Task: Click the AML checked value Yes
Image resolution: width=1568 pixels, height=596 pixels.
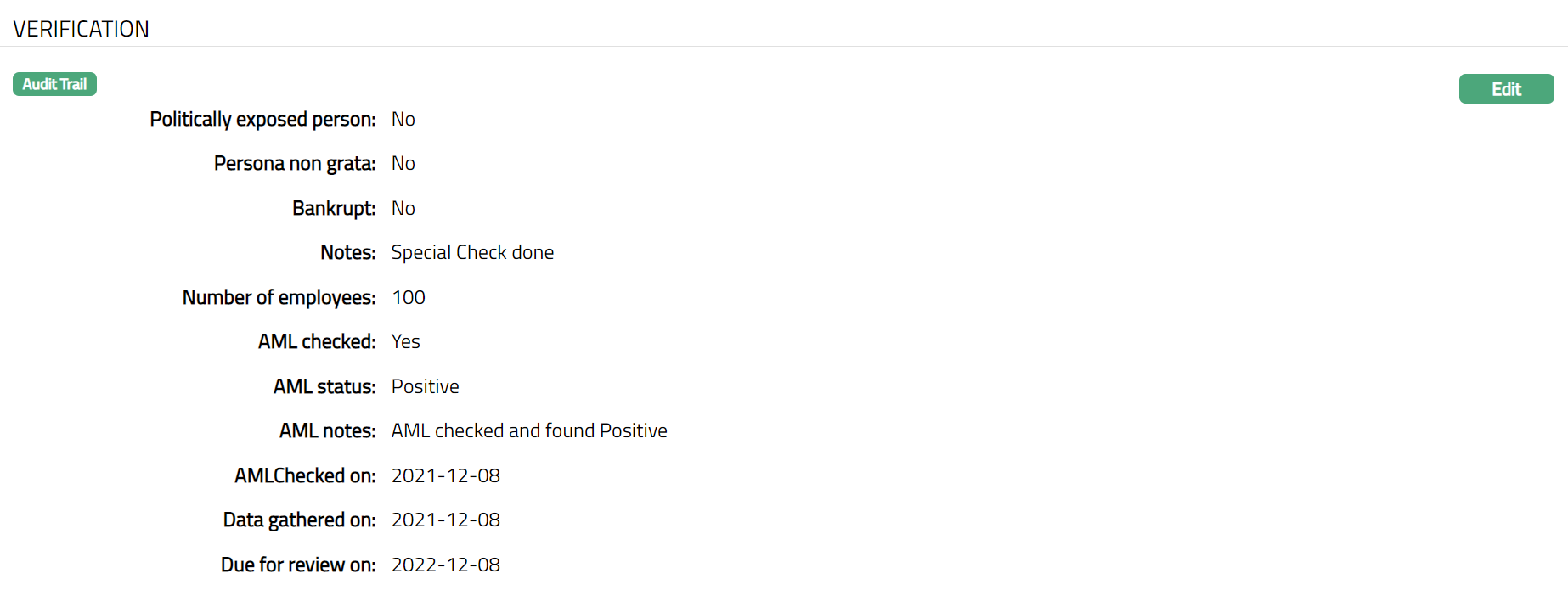Action: (x=405, y=341)
